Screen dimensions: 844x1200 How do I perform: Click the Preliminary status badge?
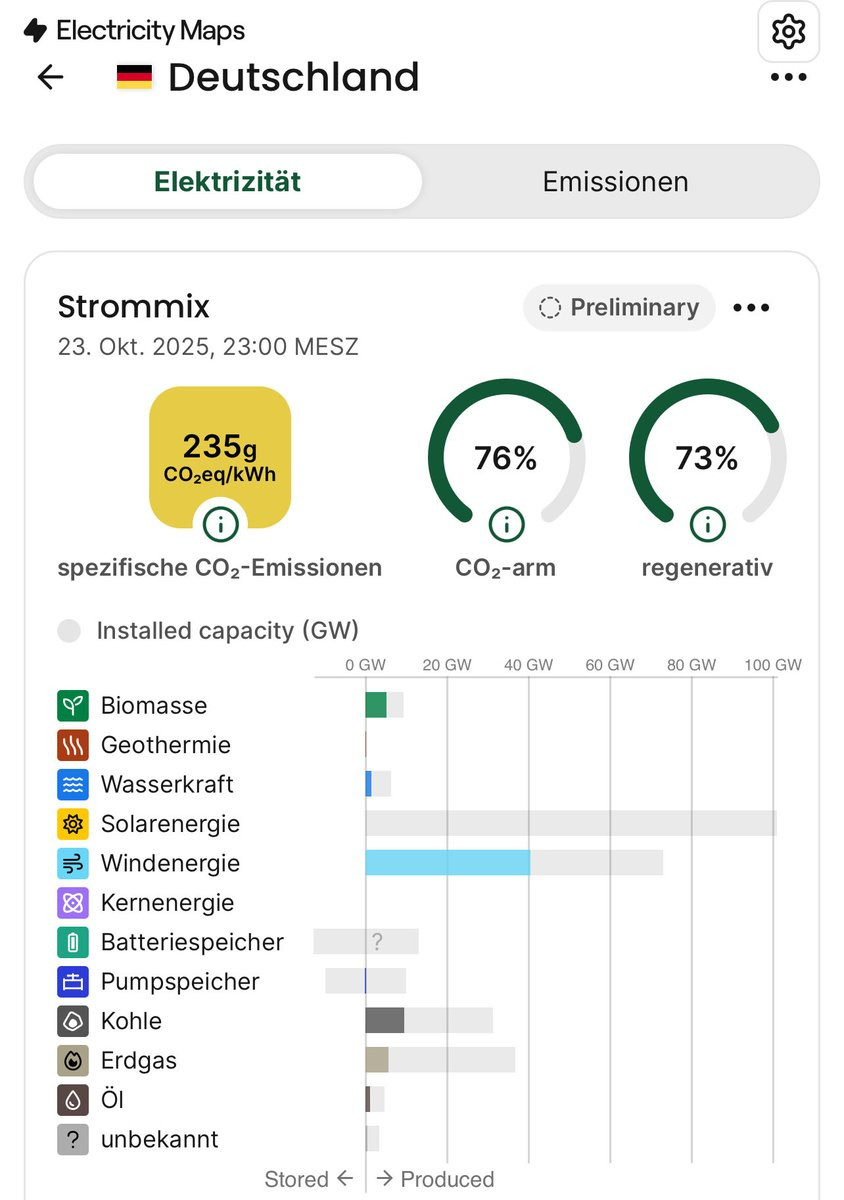(x=619, y=307)
